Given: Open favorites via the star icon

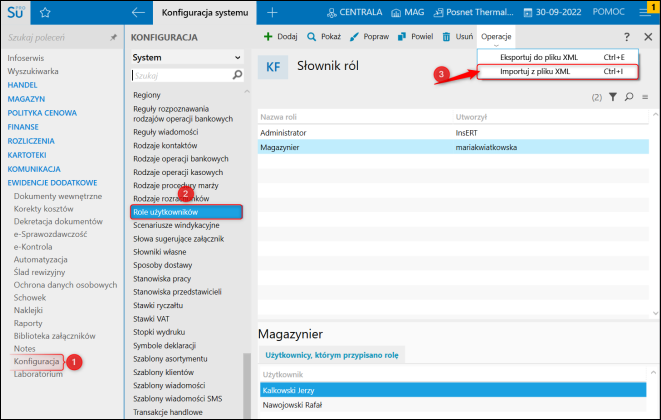Looking at the screenshot, I should [x=45, y=13].
